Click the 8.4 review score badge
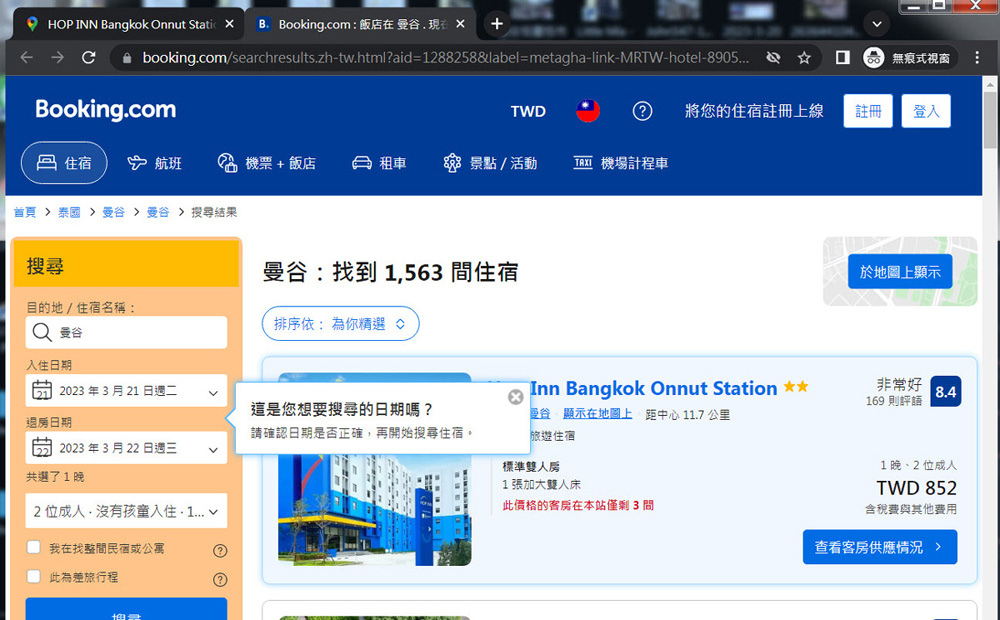1000x620 pixels. 945,392
